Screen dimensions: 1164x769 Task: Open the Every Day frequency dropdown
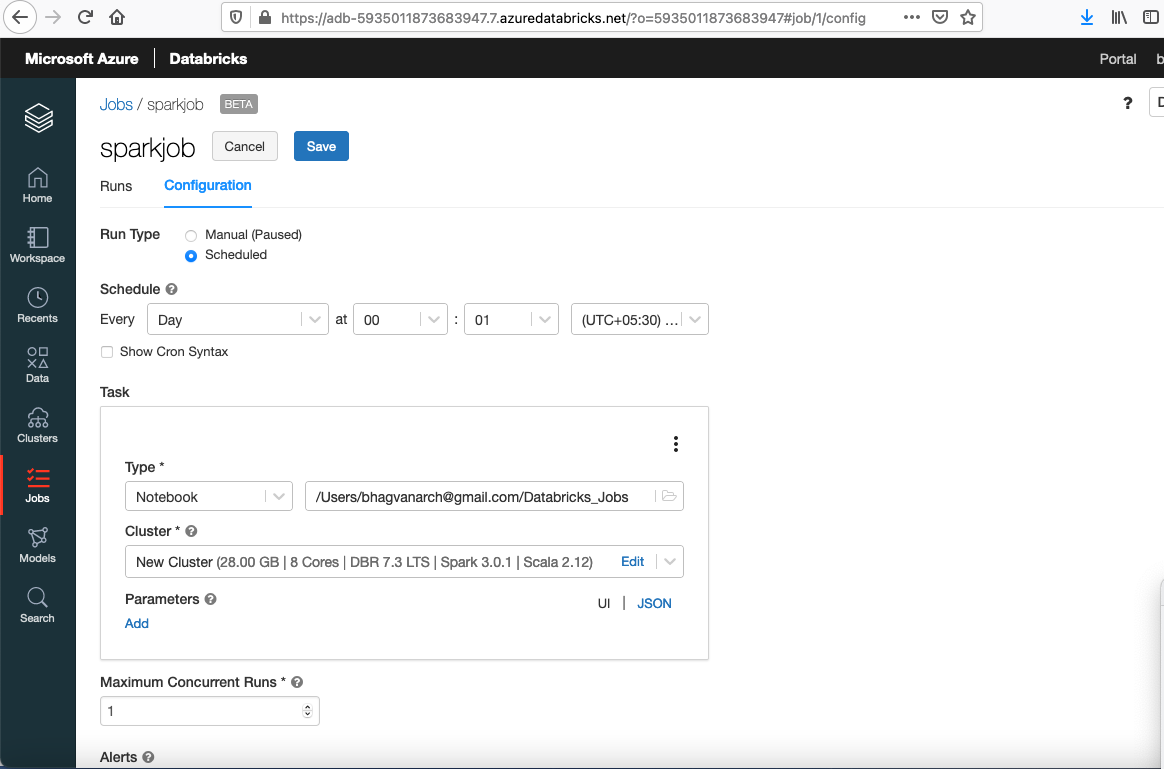[238, 319]
